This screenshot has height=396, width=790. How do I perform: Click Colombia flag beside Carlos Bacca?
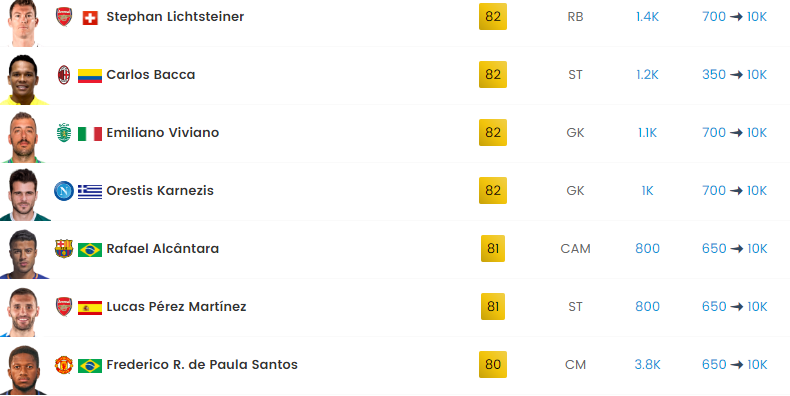90,76
